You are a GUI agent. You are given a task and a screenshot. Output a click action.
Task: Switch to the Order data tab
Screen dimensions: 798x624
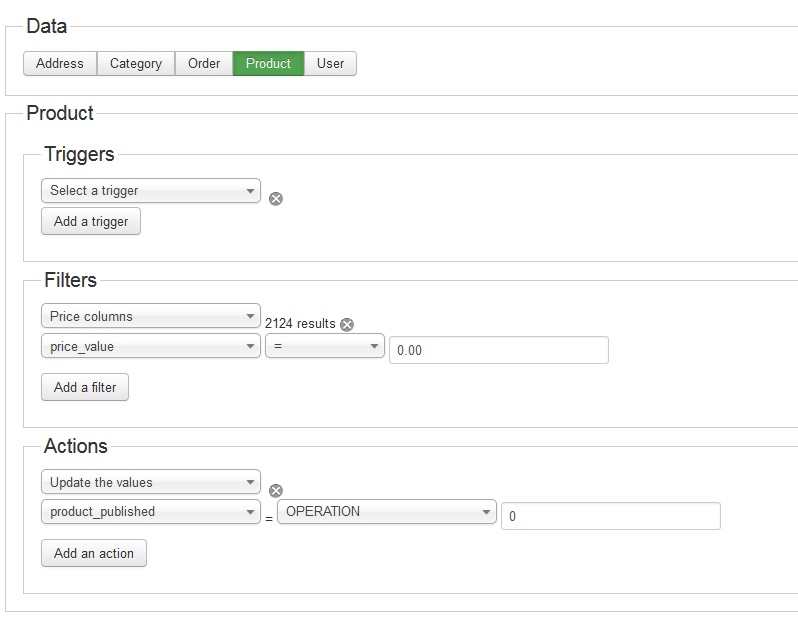coord(204,64)
